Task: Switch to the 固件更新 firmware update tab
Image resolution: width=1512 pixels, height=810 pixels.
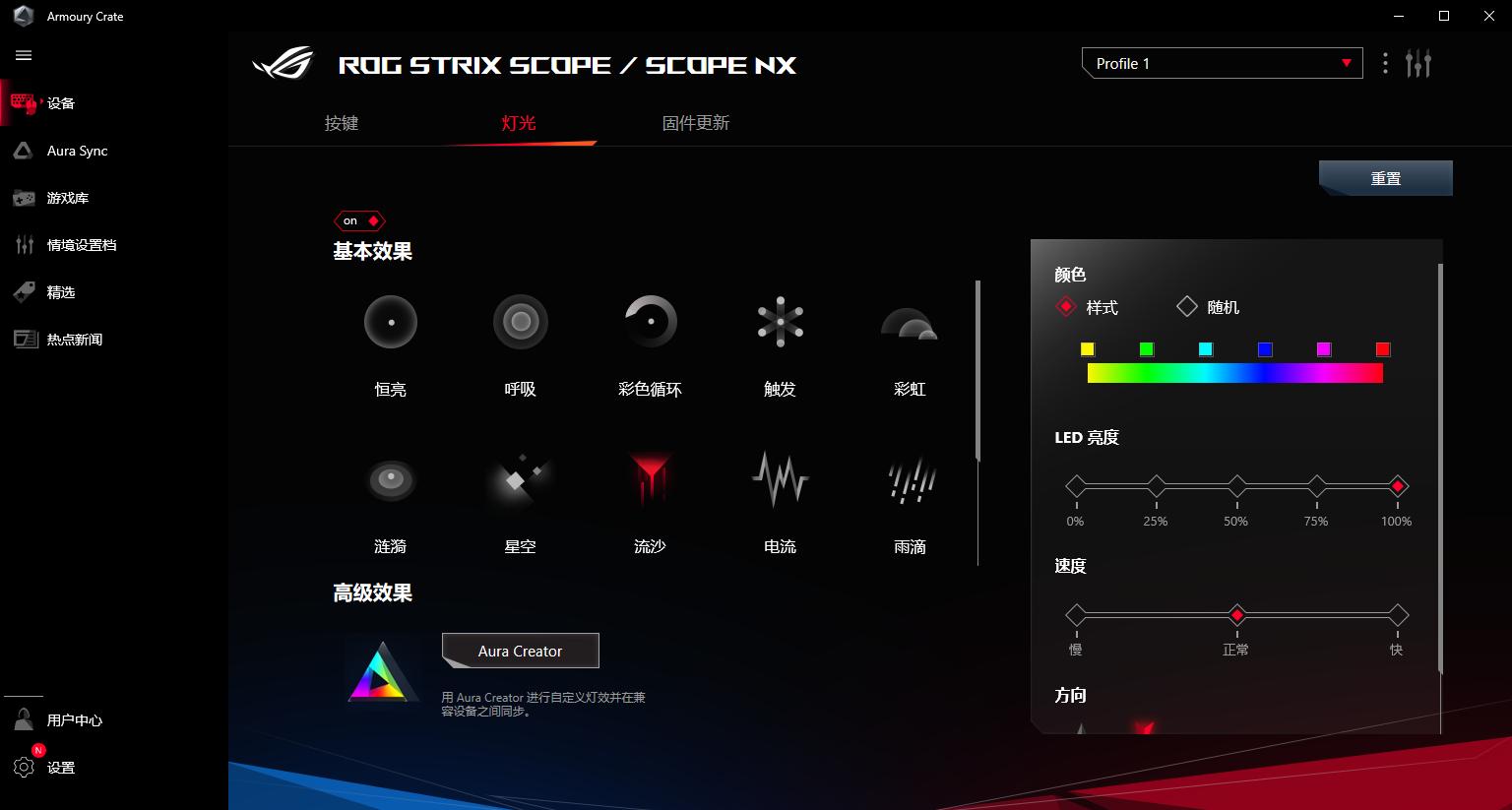Action: click(696, 123)
